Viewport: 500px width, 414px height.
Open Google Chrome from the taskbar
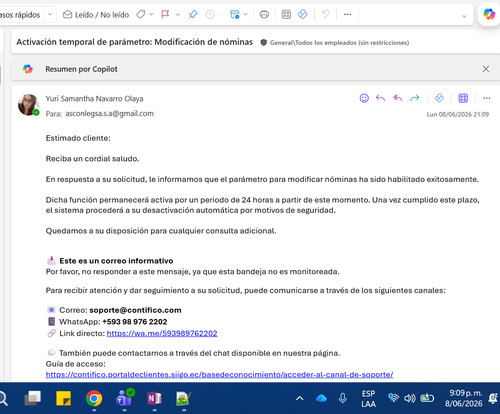point(94,398)
